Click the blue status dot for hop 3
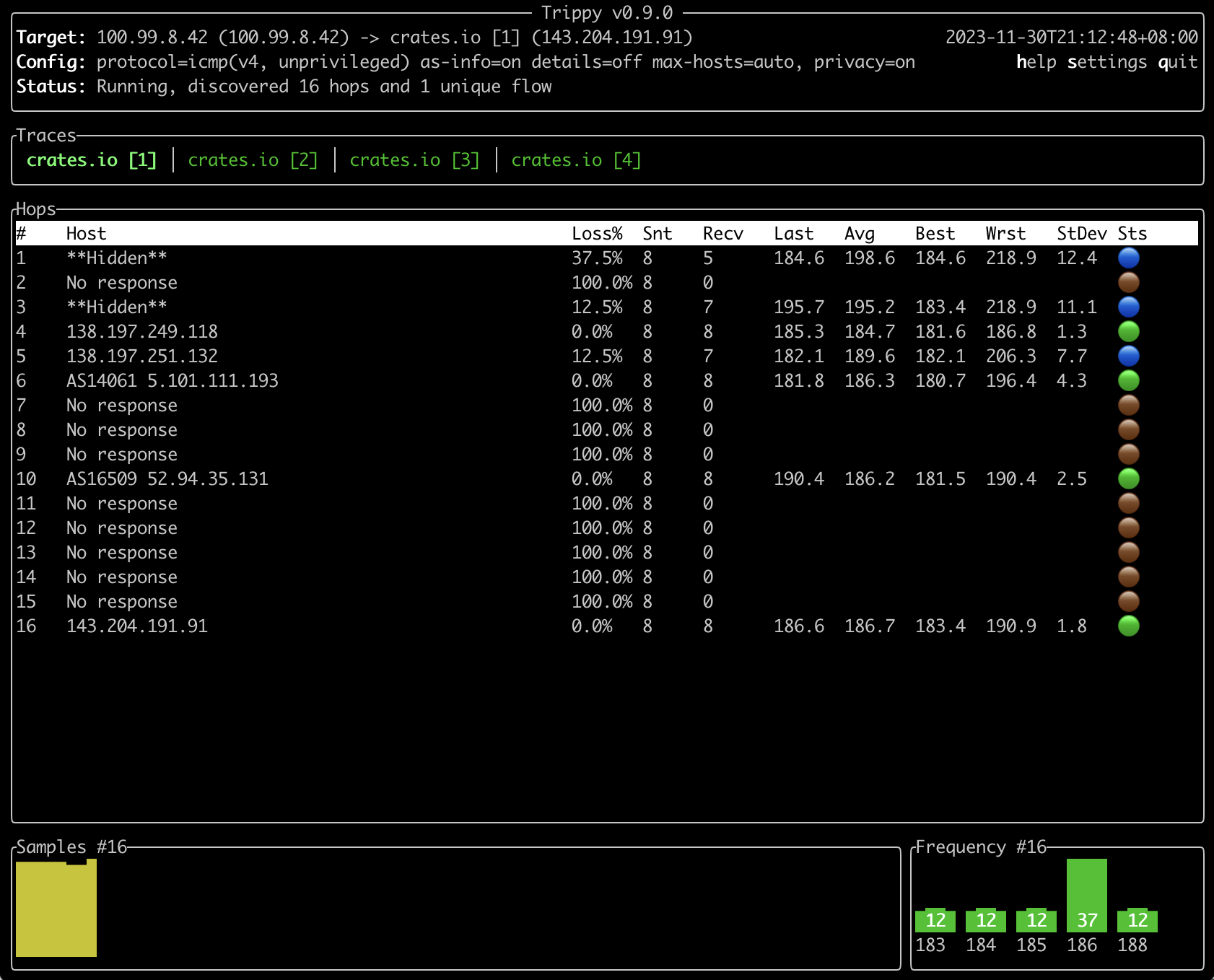 [1129, 307]
